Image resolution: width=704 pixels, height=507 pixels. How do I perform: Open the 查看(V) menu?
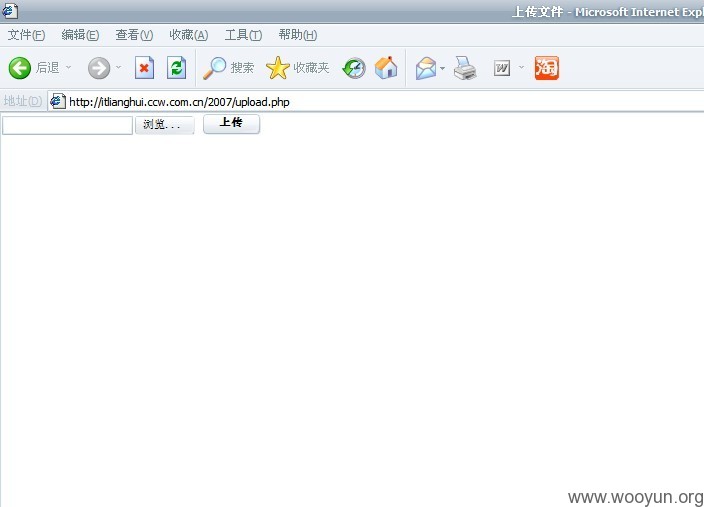tap(134, 35)
